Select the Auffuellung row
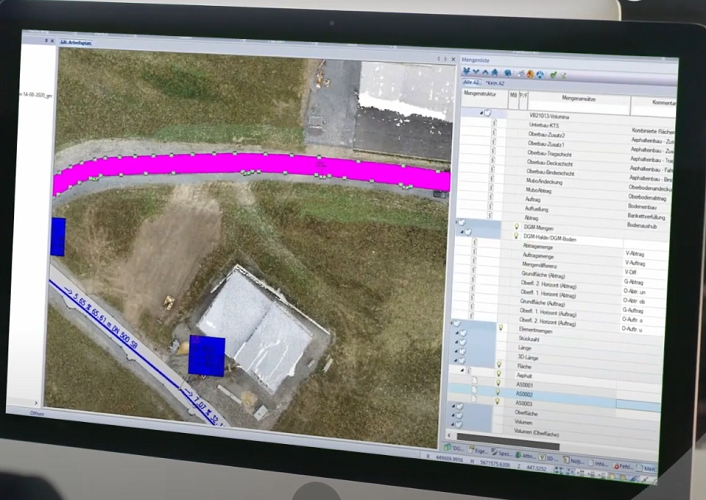The image size is (706, 500). pyautogui.click(x=563, y=209)
